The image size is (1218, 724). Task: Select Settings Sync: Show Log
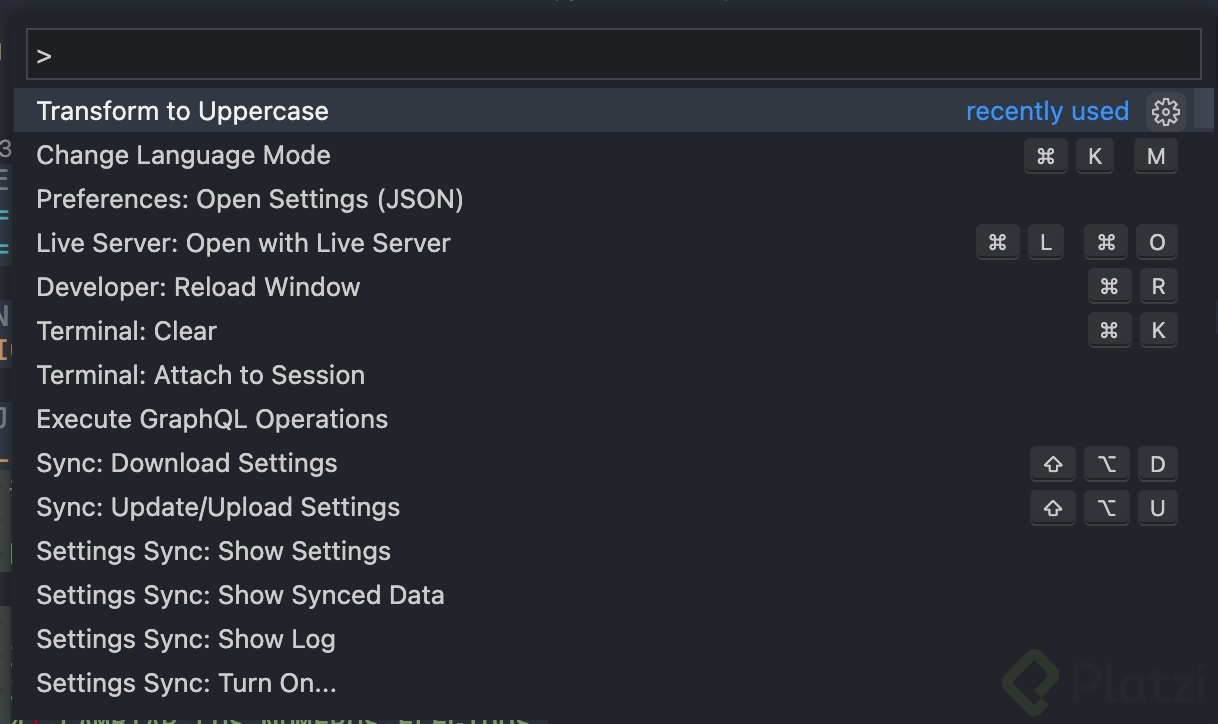pos(606,639)
